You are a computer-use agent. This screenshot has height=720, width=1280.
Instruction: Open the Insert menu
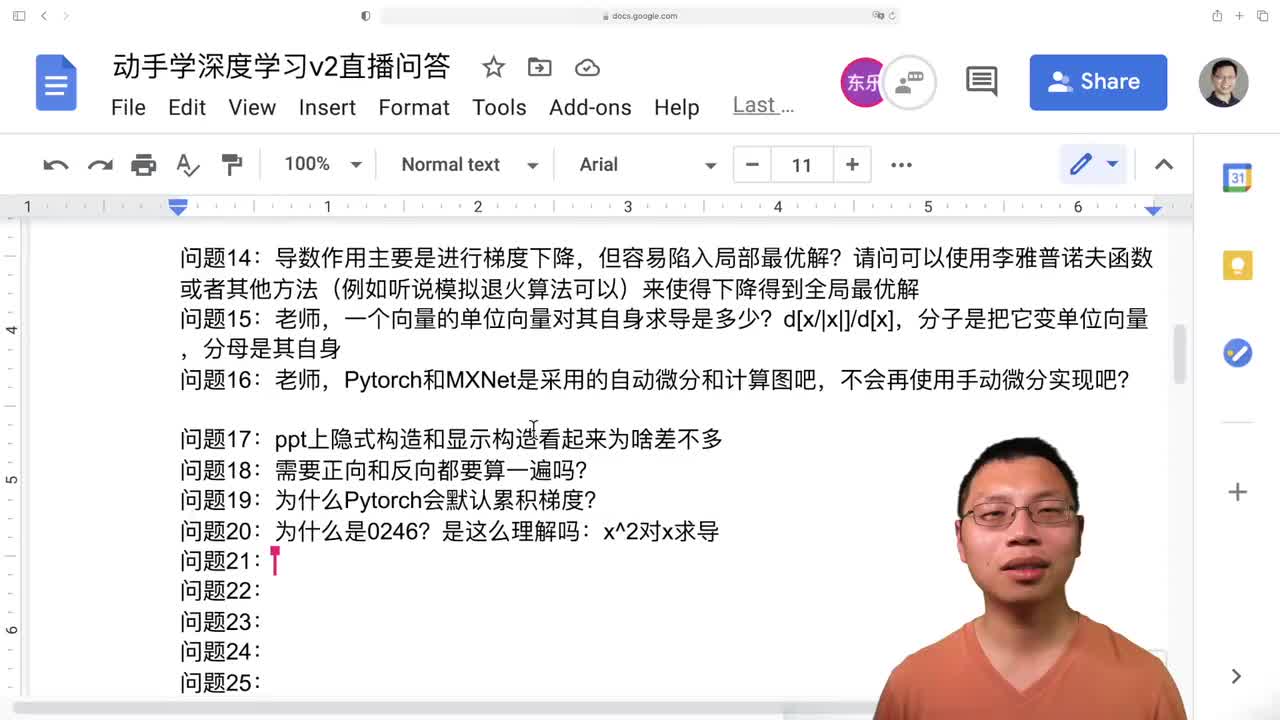(x=327, y=107)
